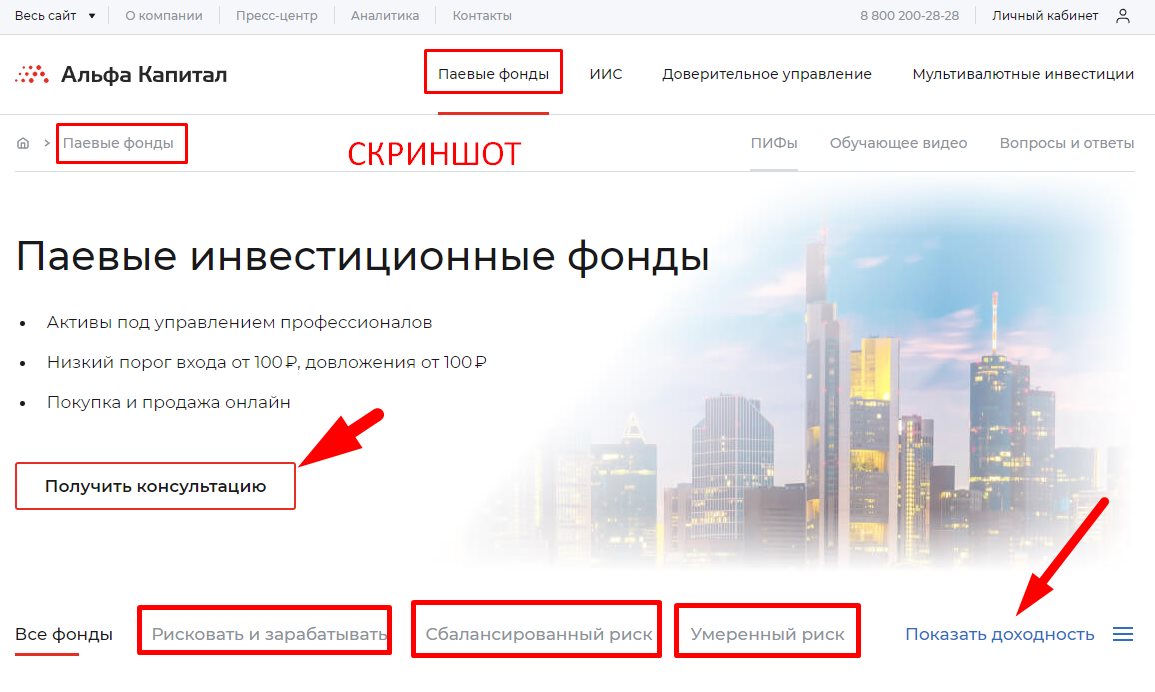Click Показать доходность link
Viewport: 1155px width, 692px height.
(x=1000, y=634)
